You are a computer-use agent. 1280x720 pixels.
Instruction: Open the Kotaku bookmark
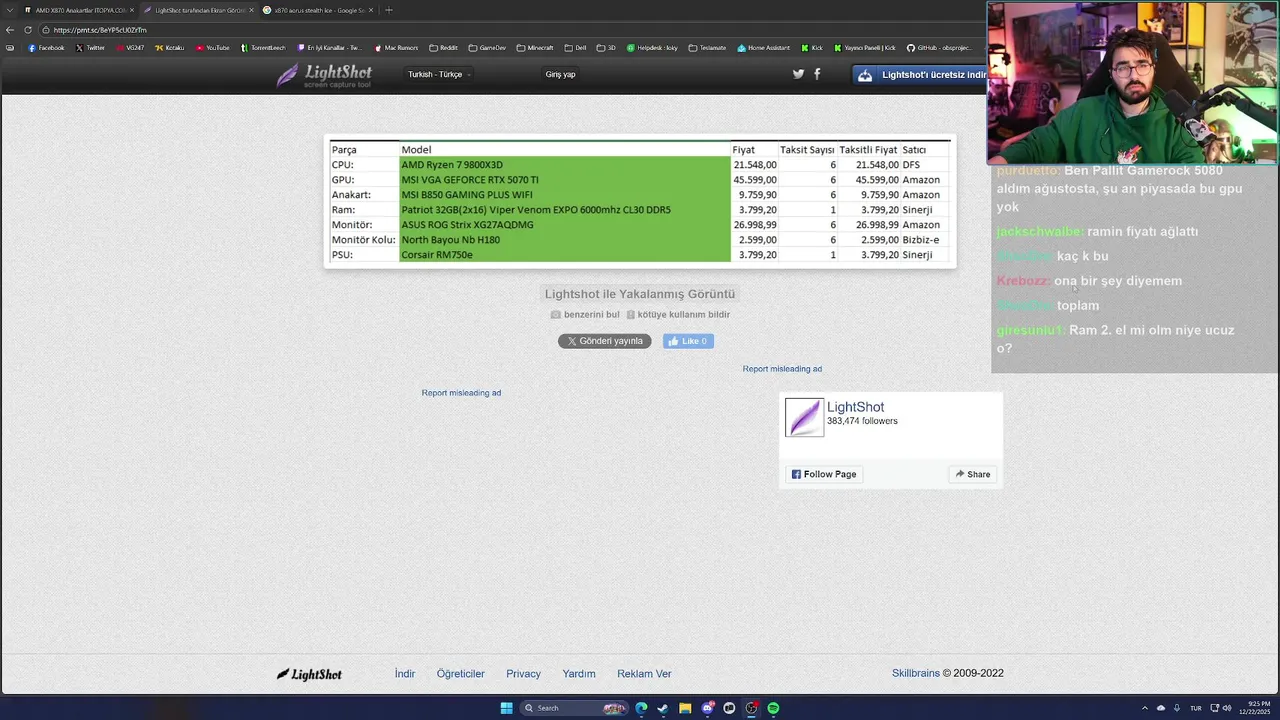click(x=170, y=48)
